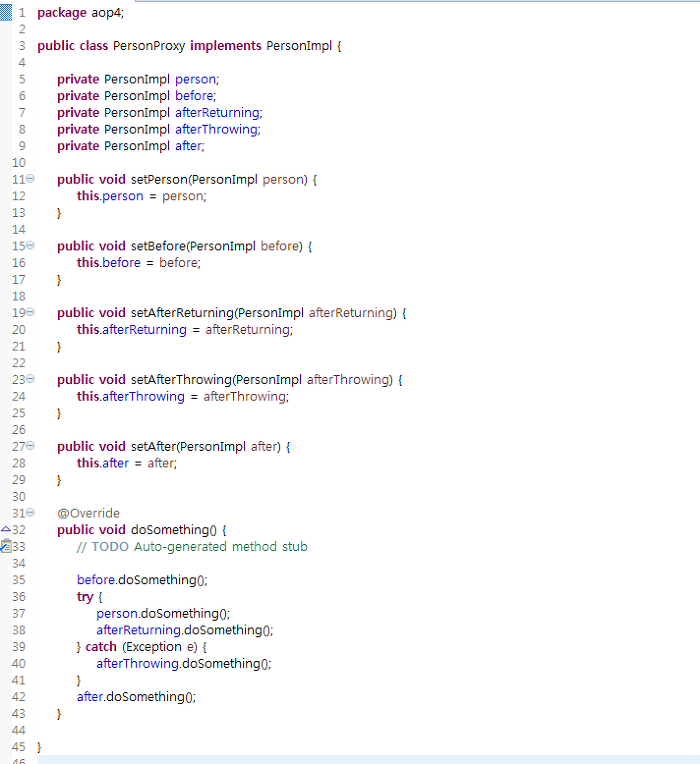Collapse the setAfter method fold marker

[30, 445]
